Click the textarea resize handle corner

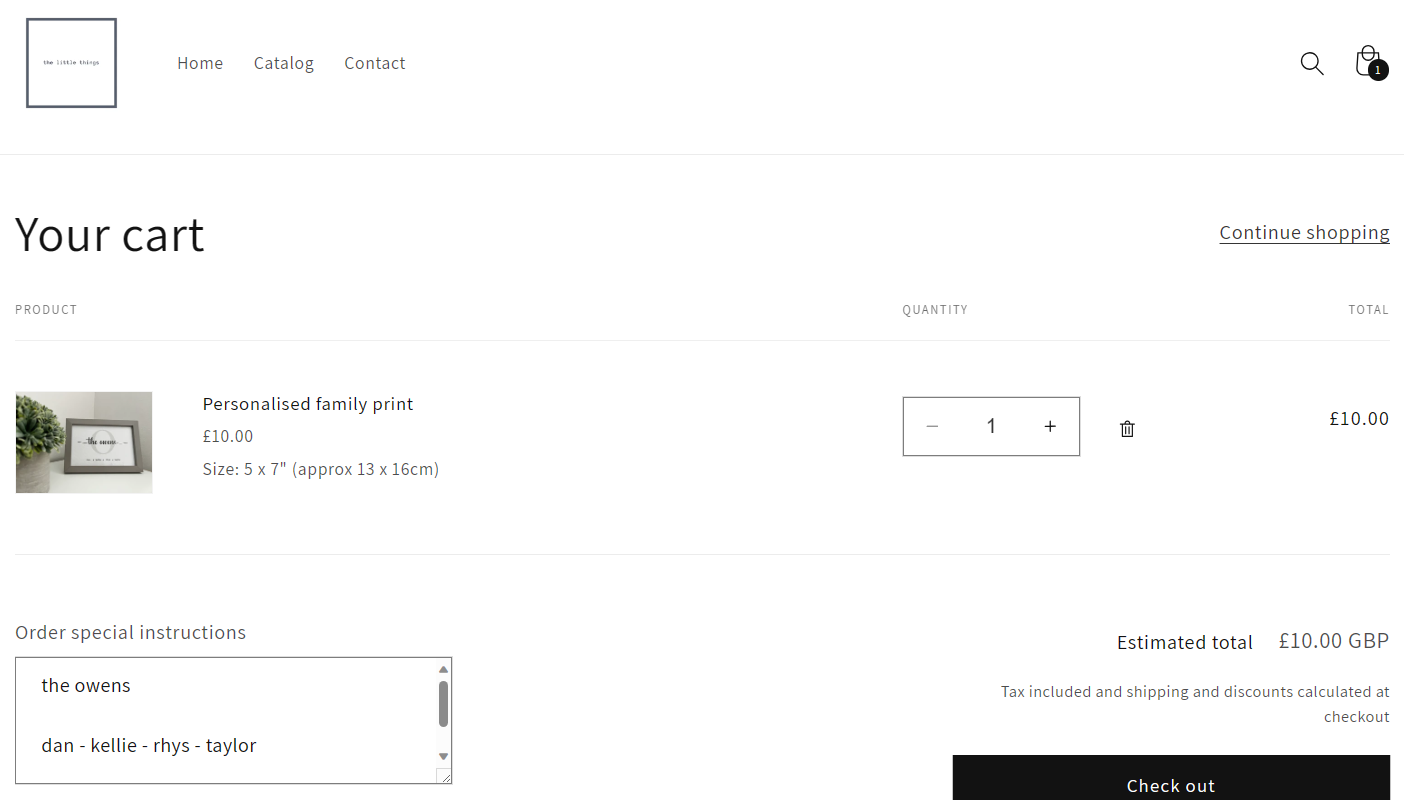444,776
